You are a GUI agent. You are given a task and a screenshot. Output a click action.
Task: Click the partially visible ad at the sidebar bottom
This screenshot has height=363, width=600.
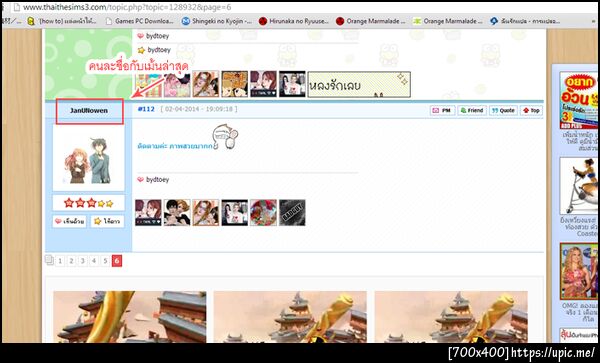[x=578, y=335]
